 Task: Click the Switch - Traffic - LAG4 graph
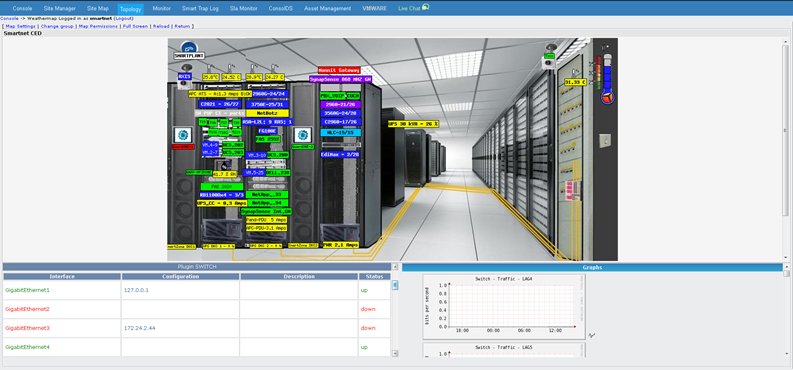pyautogui.click(x=504, y=307)
